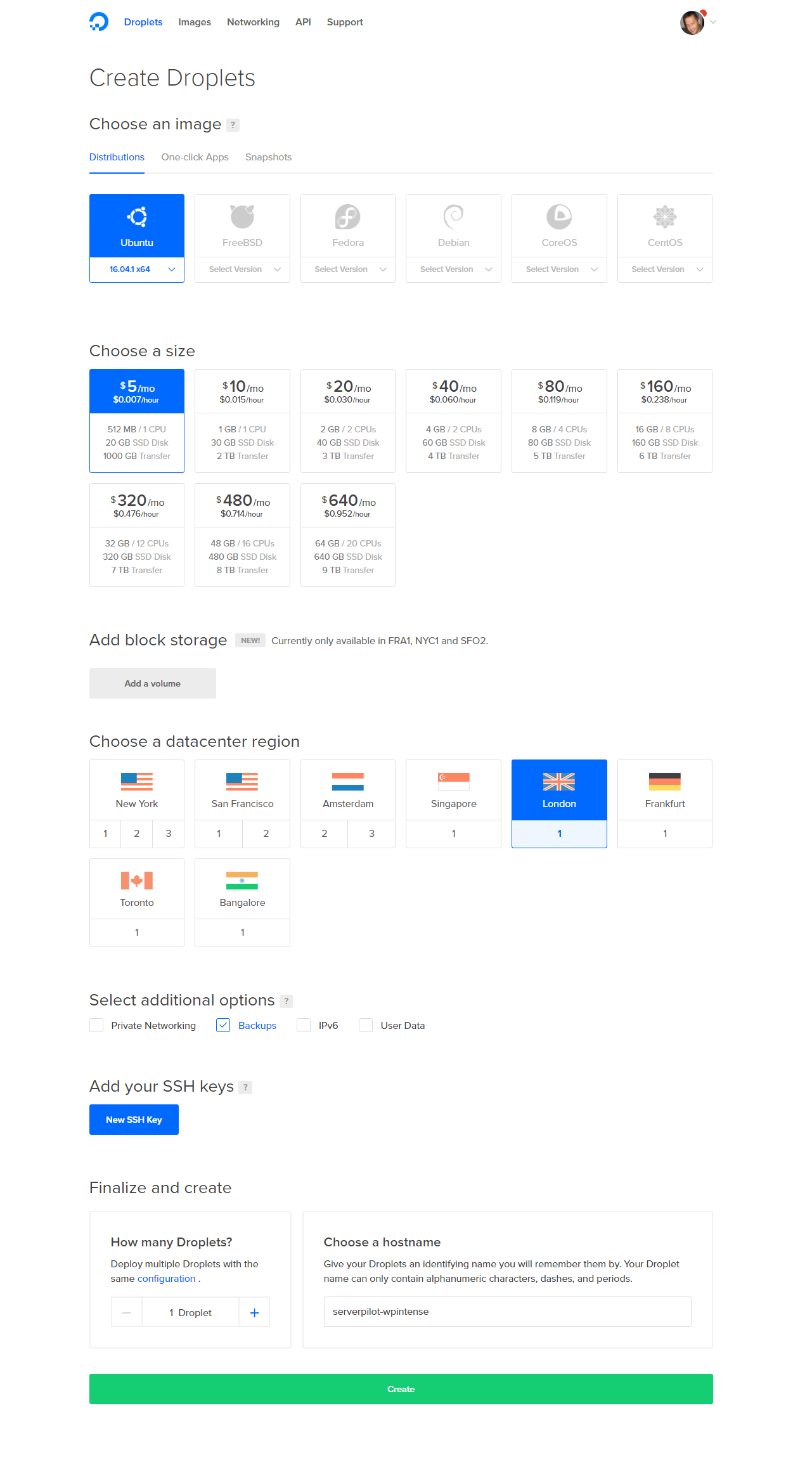
Task: Choose the Toronto flag region
Action: pyautogui.click(x=137, y=881)
